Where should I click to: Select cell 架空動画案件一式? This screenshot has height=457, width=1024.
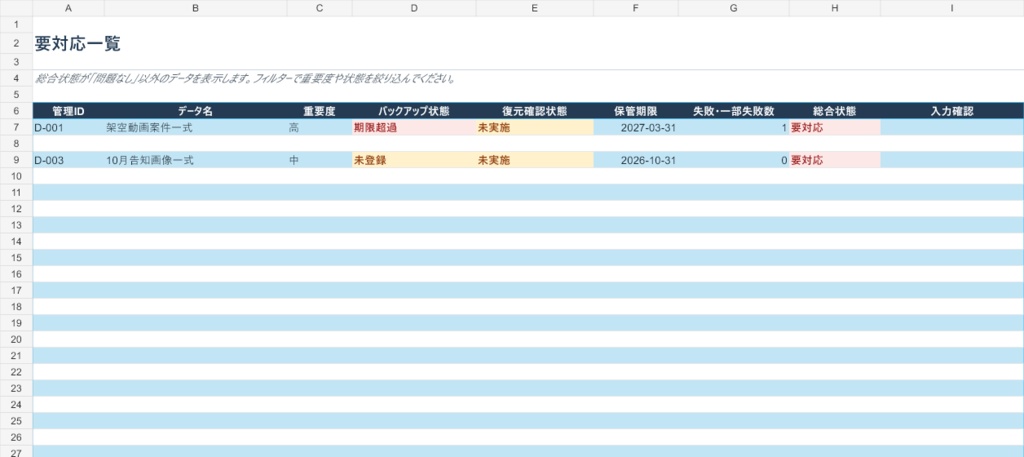[195, 127]
